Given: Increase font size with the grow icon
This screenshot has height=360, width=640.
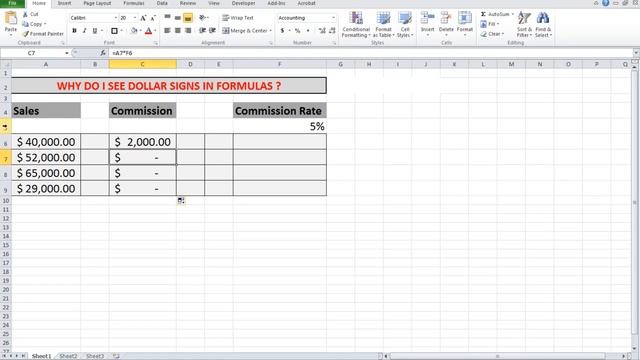Looking at the screenshot, I should point(143,18).
